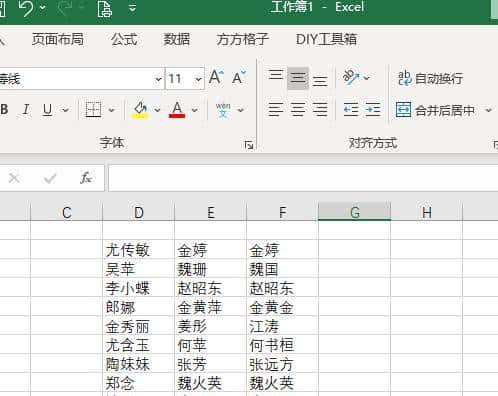Click the insert function fx icon
Image resolution: width=498 pixels, height=396 pixels.
click(x=86, y=178)
